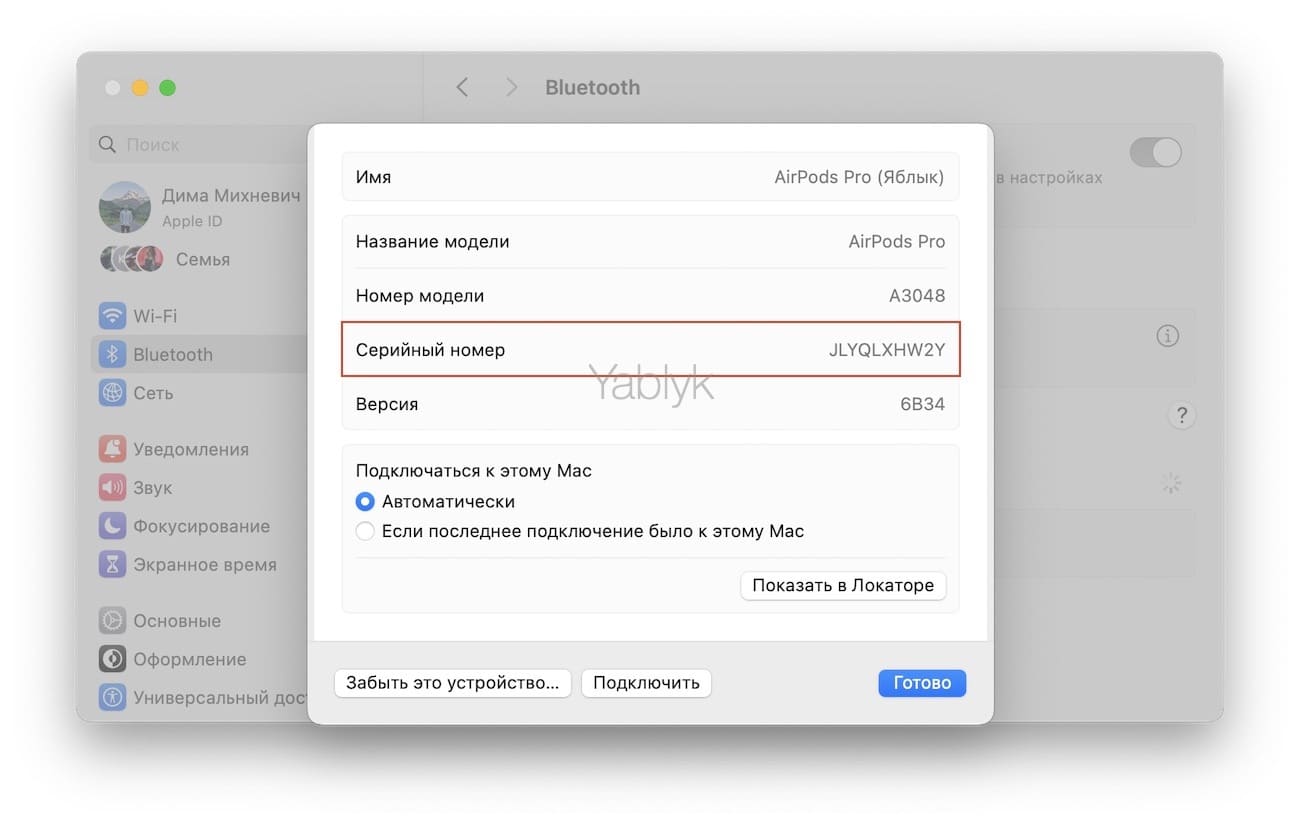Select the Уведомления sidebar label
The image size is (1300, 826).
(191, 449)
